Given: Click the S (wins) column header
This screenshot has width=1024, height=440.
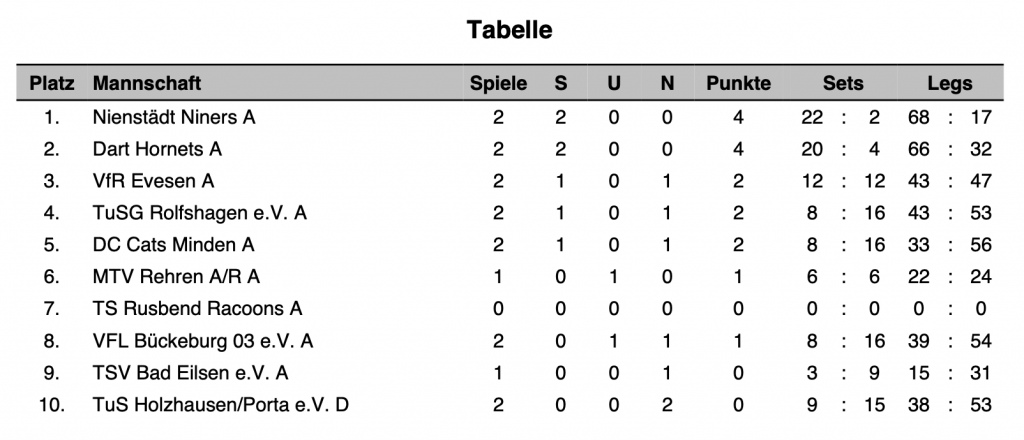Looking at the screenshot, I should [560, 84].
